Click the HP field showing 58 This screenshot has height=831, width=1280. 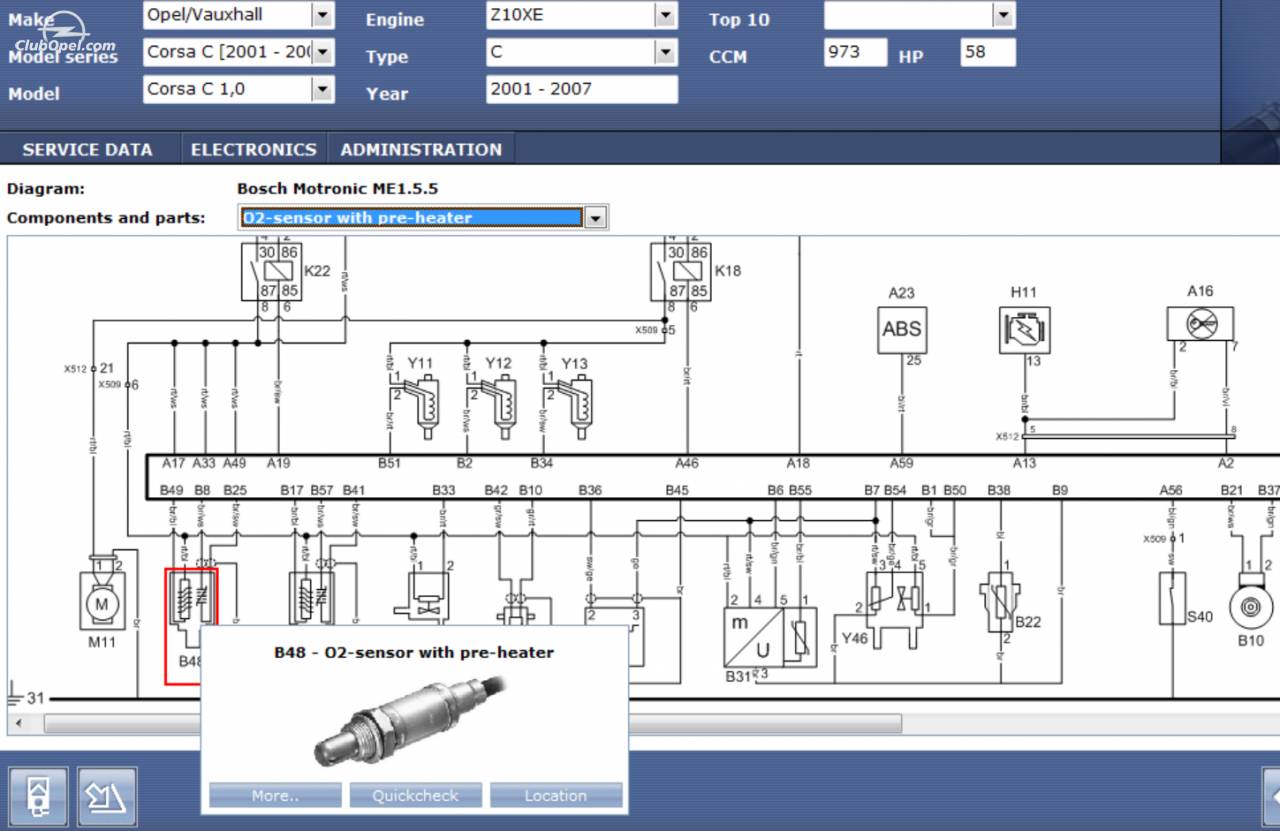pyautogui.click(x=988, y=52)
